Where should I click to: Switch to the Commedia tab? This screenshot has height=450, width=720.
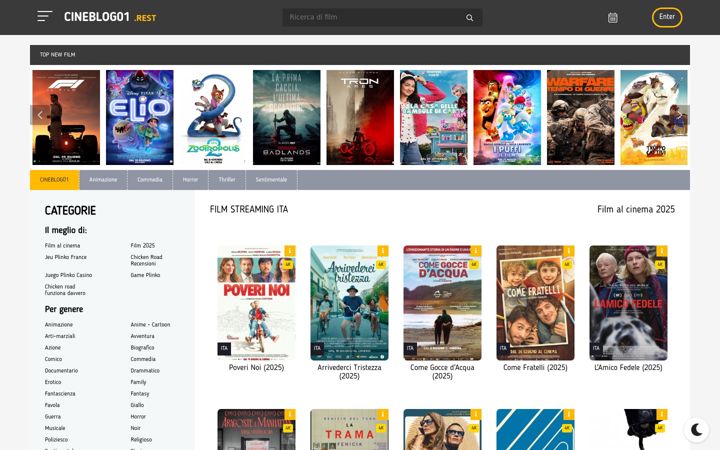(x=150, y=180)
